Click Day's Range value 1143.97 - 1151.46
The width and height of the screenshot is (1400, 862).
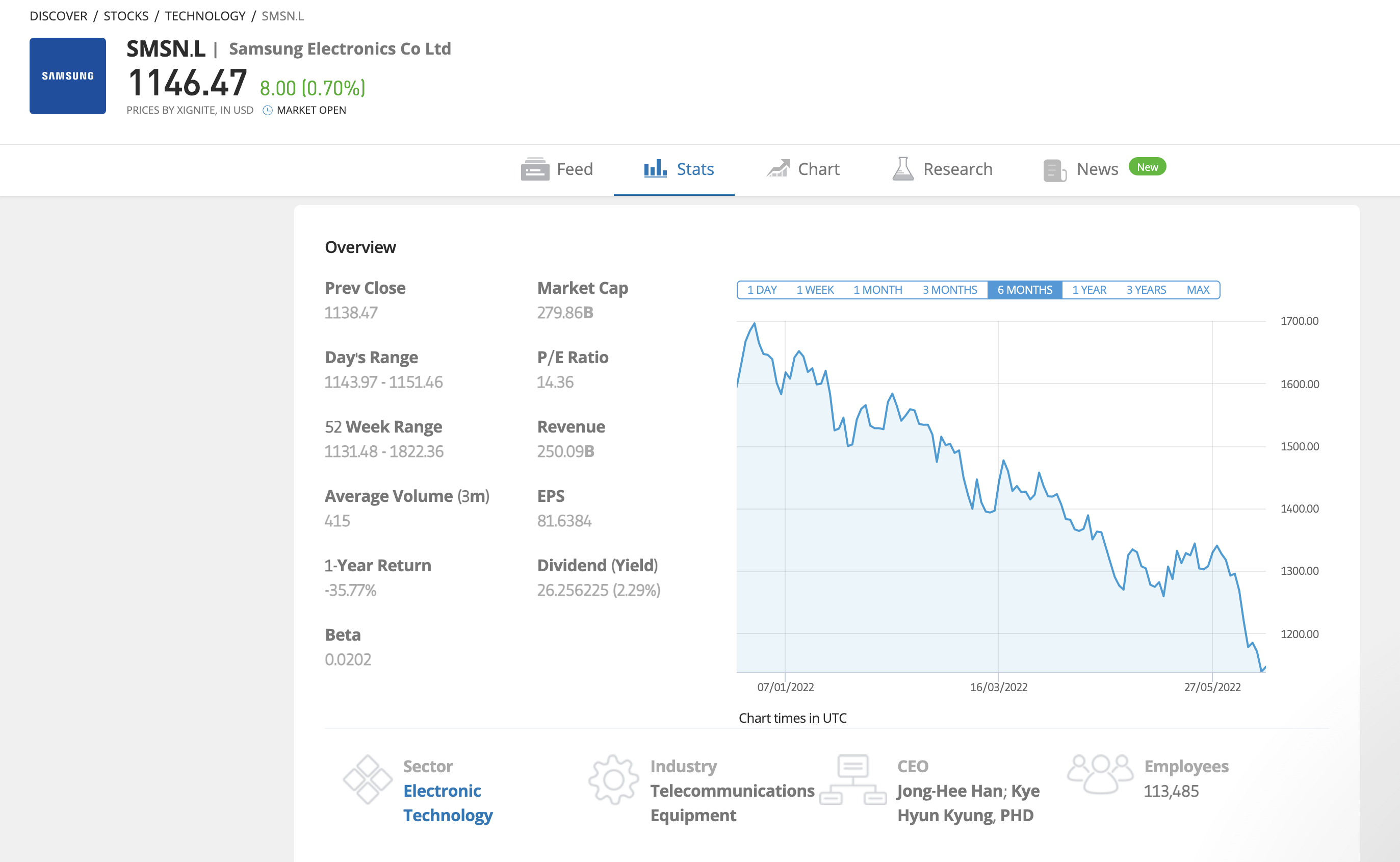click(x=383, y=382)
